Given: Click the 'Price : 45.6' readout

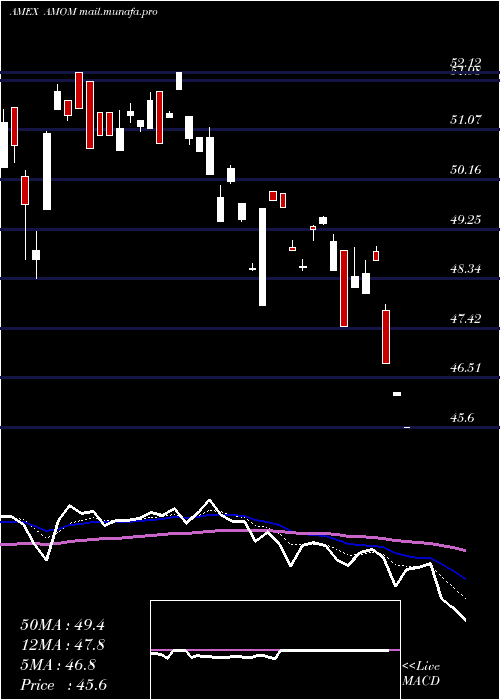Looking at the screenshot, I should coord(63,685).
